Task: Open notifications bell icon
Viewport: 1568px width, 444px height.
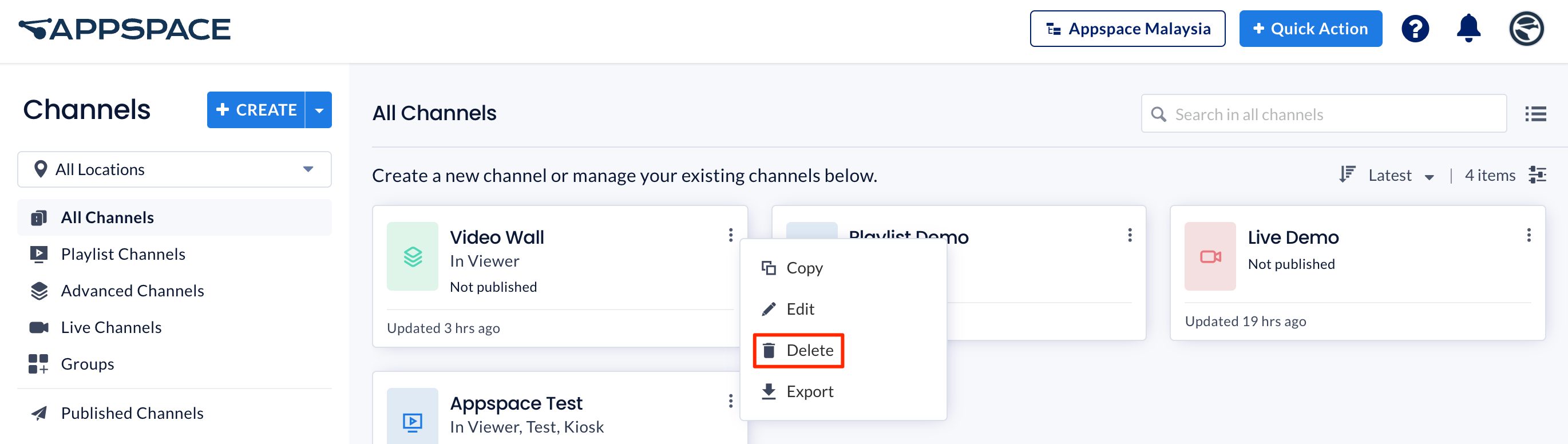Action: [x=1468, y=28]
